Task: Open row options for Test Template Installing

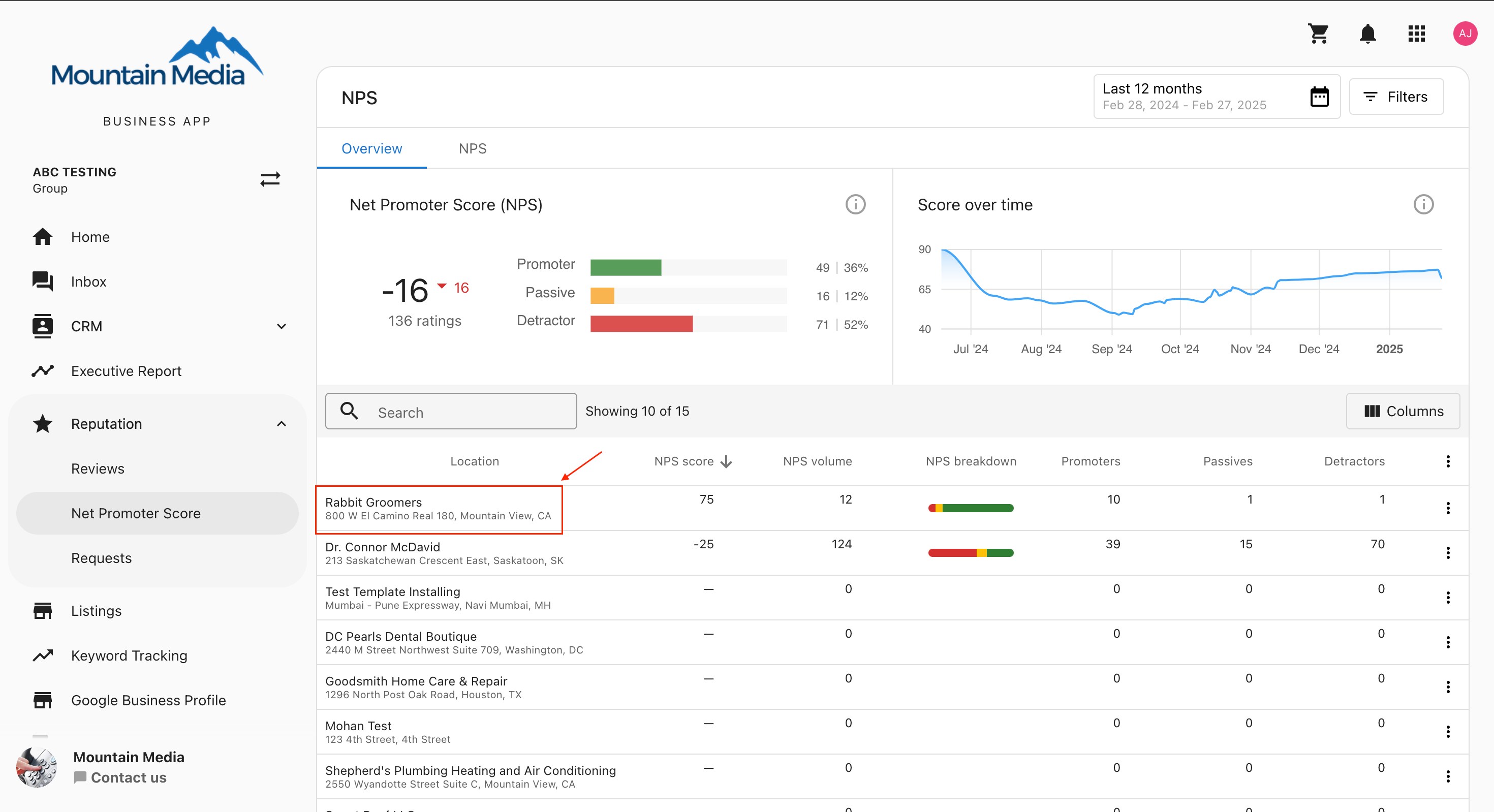Action: tap(1448, 598)
